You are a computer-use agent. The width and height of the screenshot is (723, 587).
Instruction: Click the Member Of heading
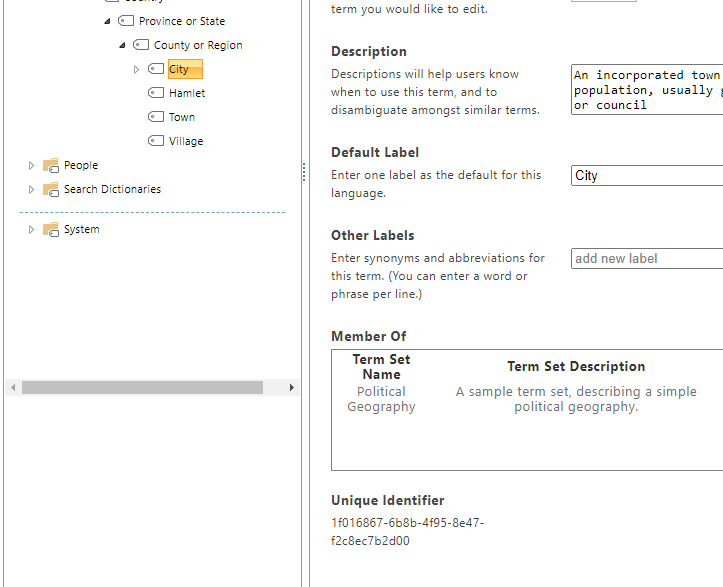click(368, 337)
